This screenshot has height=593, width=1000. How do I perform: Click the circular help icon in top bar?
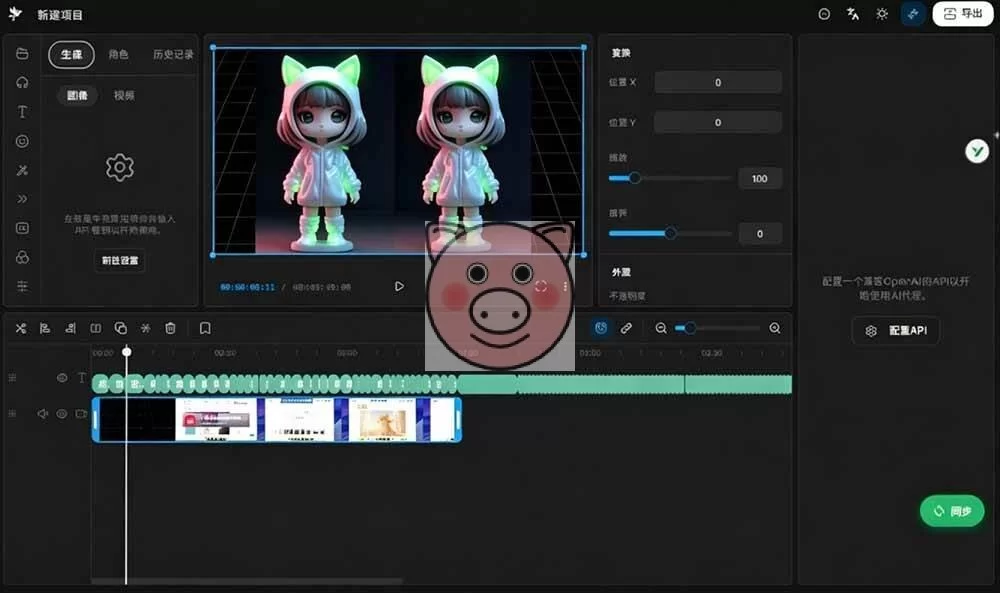[x=824, y=14]
